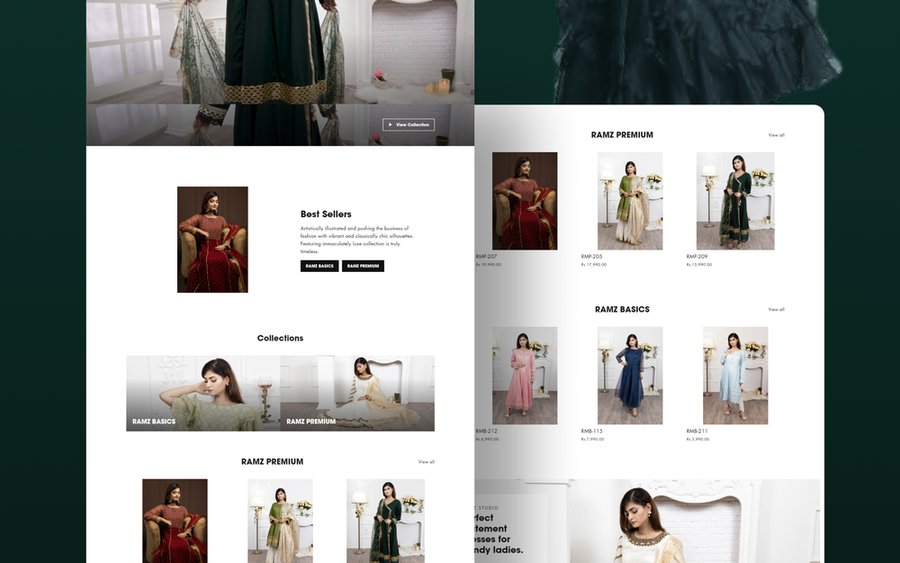The height and width of the screenshot is (563, 900).
Task: Click the bottom banner with woman in cream dress
Action: tap(647, 521)
